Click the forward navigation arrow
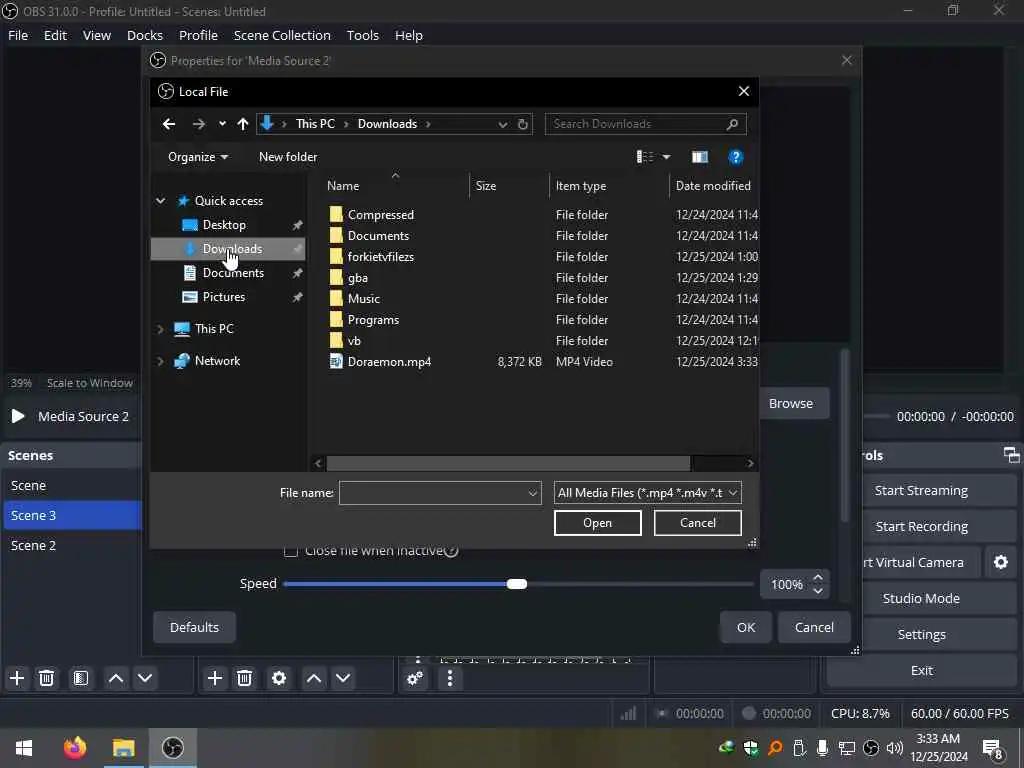 [199, 124]
